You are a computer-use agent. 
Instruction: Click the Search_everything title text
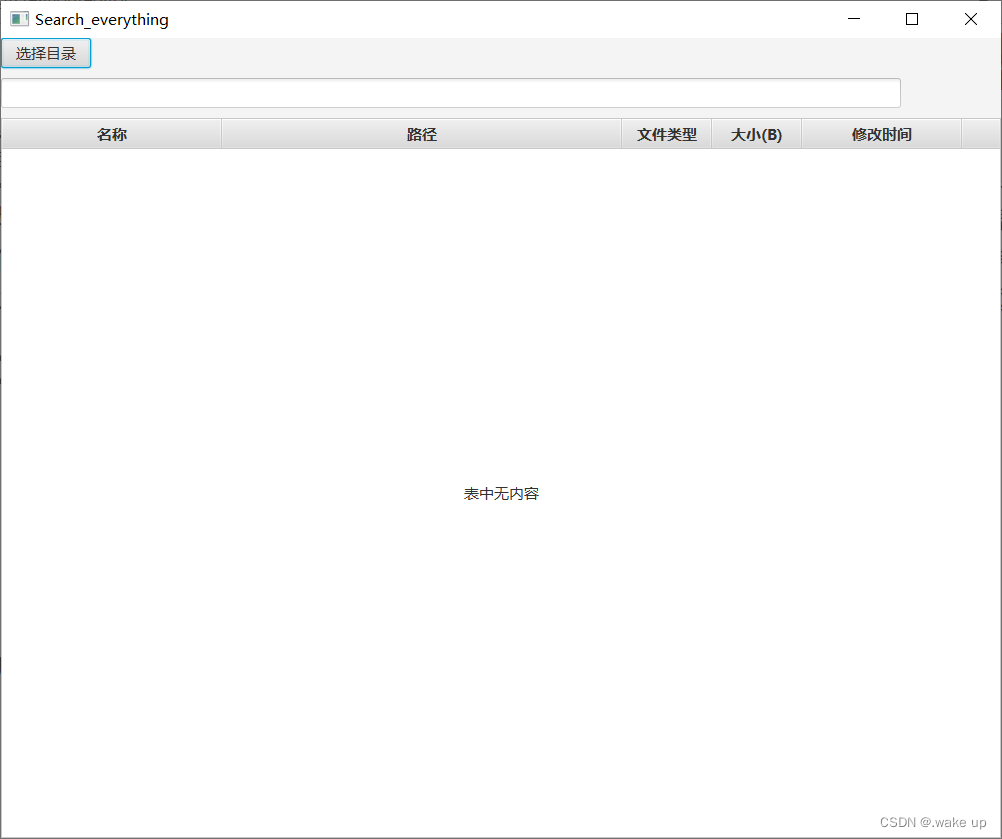pos(100,18)
